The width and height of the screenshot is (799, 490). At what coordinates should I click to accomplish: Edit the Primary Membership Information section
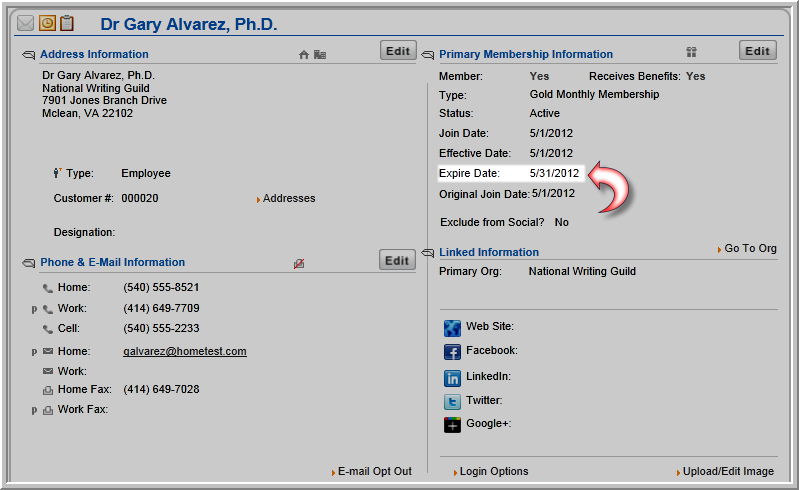757,51
